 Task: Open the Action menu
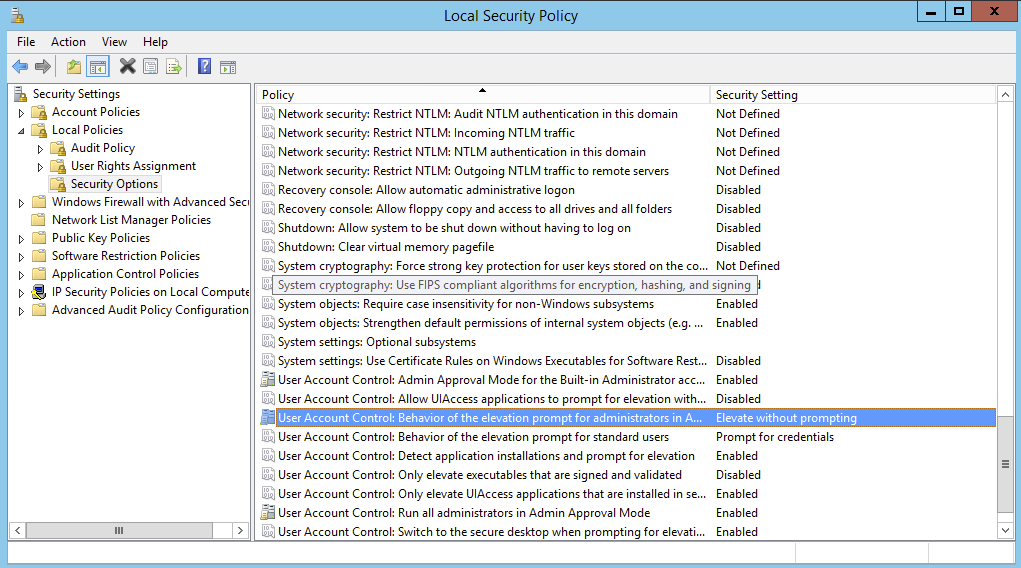[x=68, y=42]
